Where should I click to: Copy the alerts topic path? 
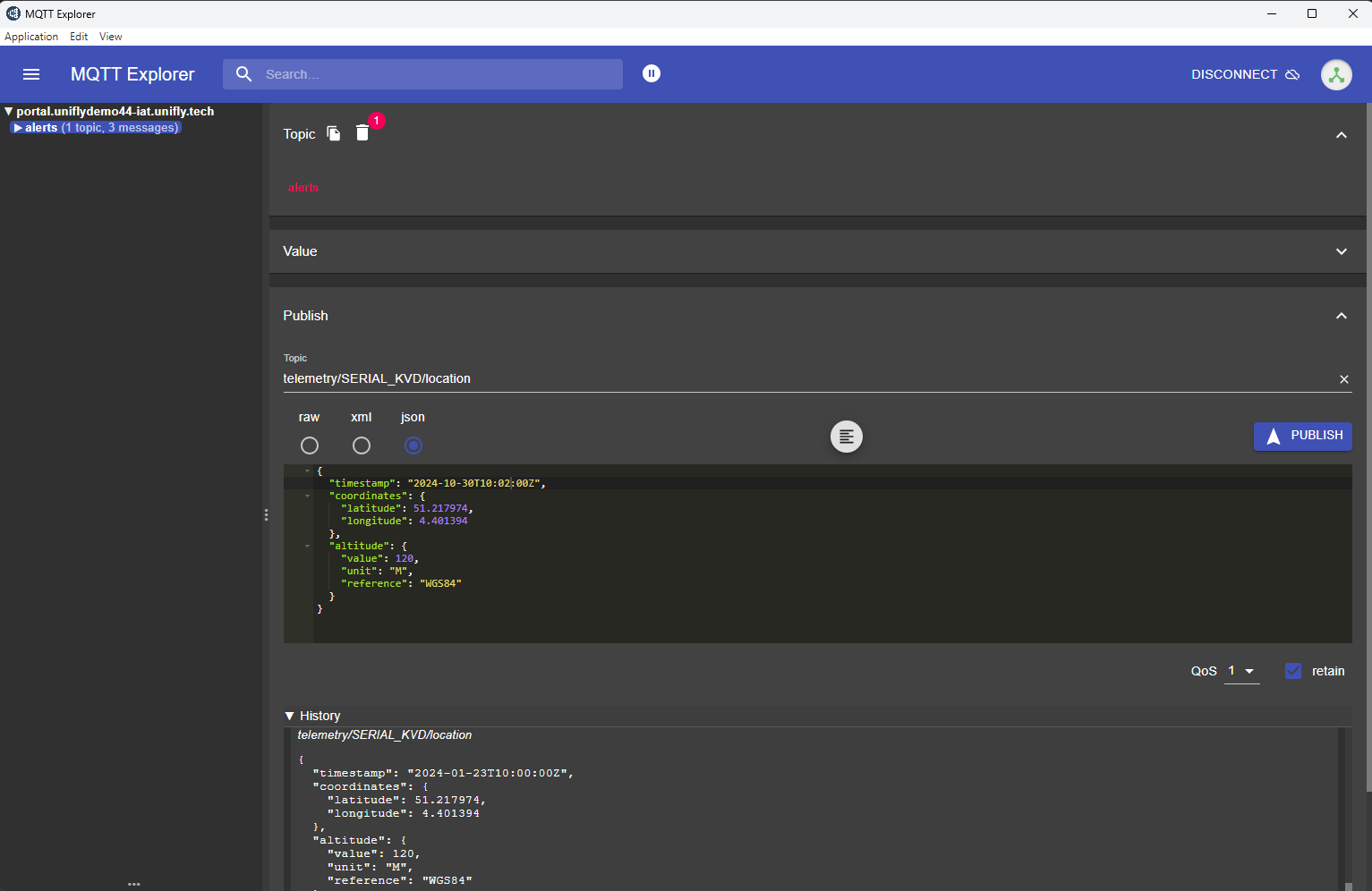(333, 132)
